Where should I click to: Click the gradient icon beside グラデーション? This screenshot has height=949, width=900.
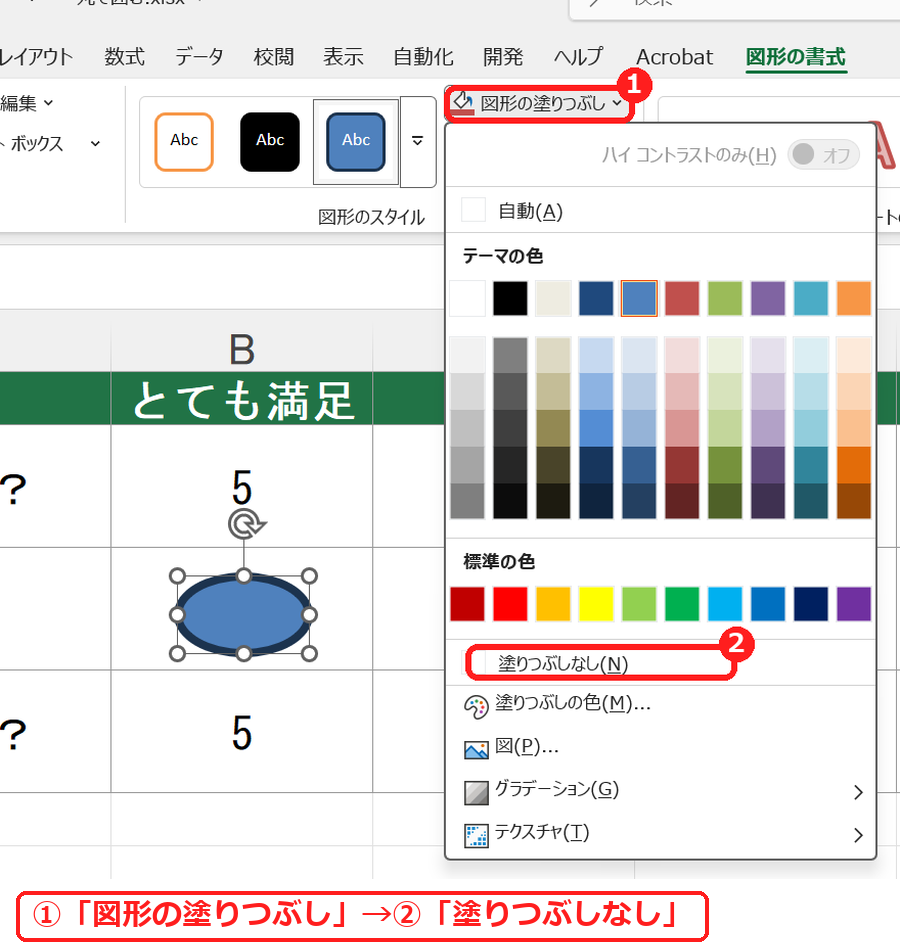(x=476, y=792)
